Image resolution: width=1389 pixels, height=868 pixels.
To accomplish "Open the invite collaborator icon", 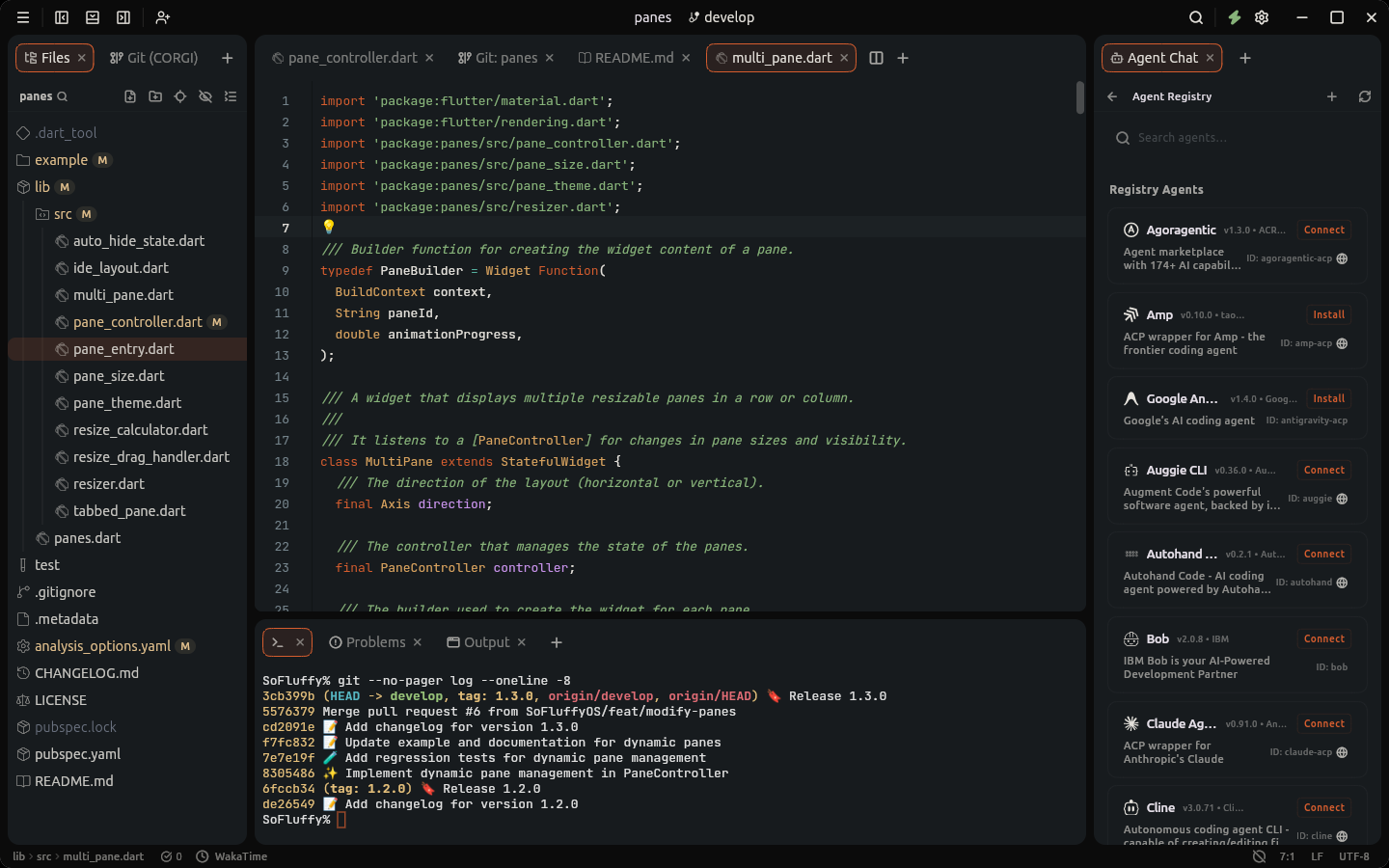I will coord(162,17).
